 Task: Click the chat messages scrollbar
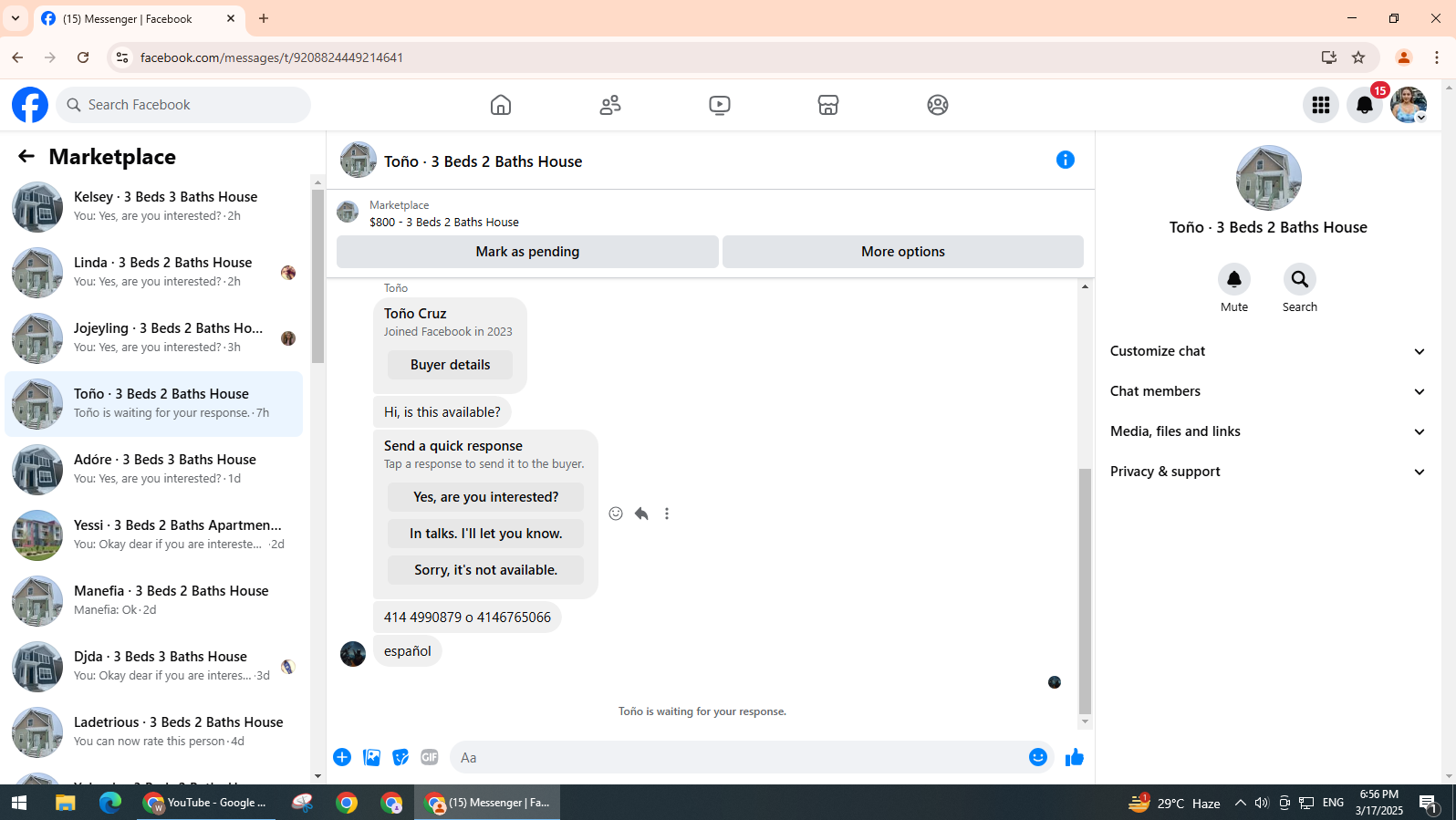coord(1085,591)
